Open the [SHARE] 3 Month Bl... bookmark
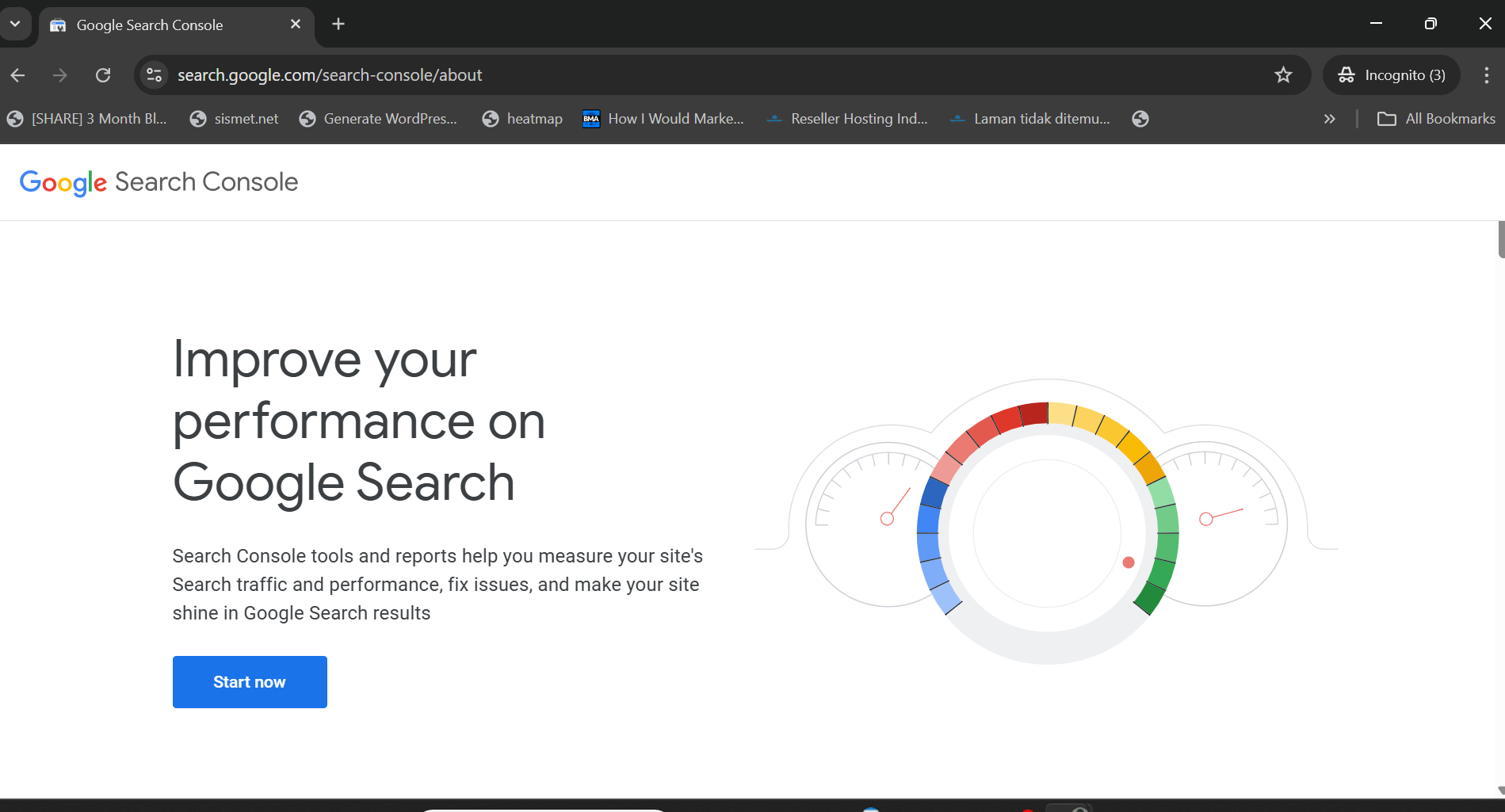1505x812 pixels. (87, 119)
